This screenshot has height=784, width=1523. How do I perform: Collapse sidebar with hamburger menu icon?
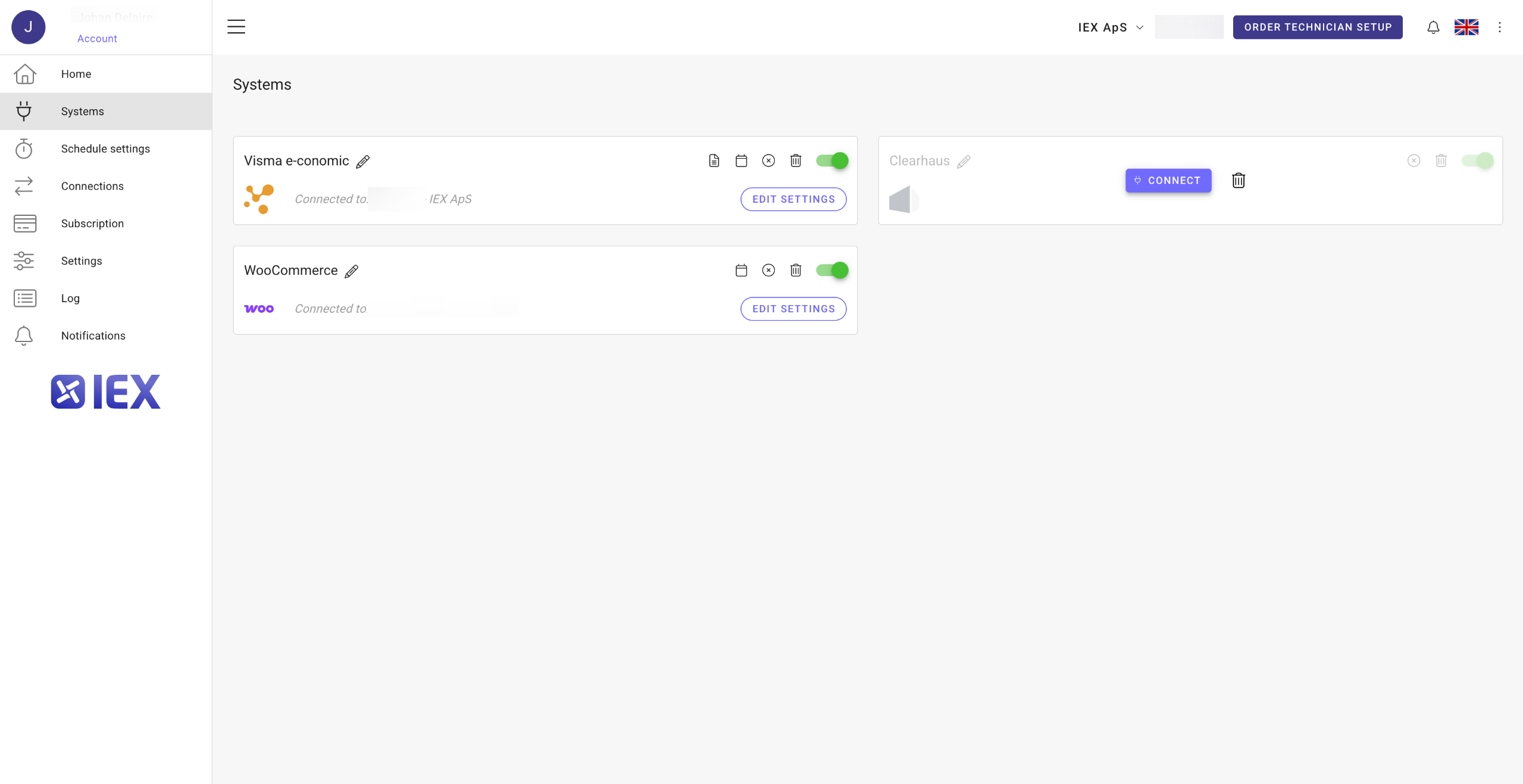pyautogui.click(x=236, y=27)
